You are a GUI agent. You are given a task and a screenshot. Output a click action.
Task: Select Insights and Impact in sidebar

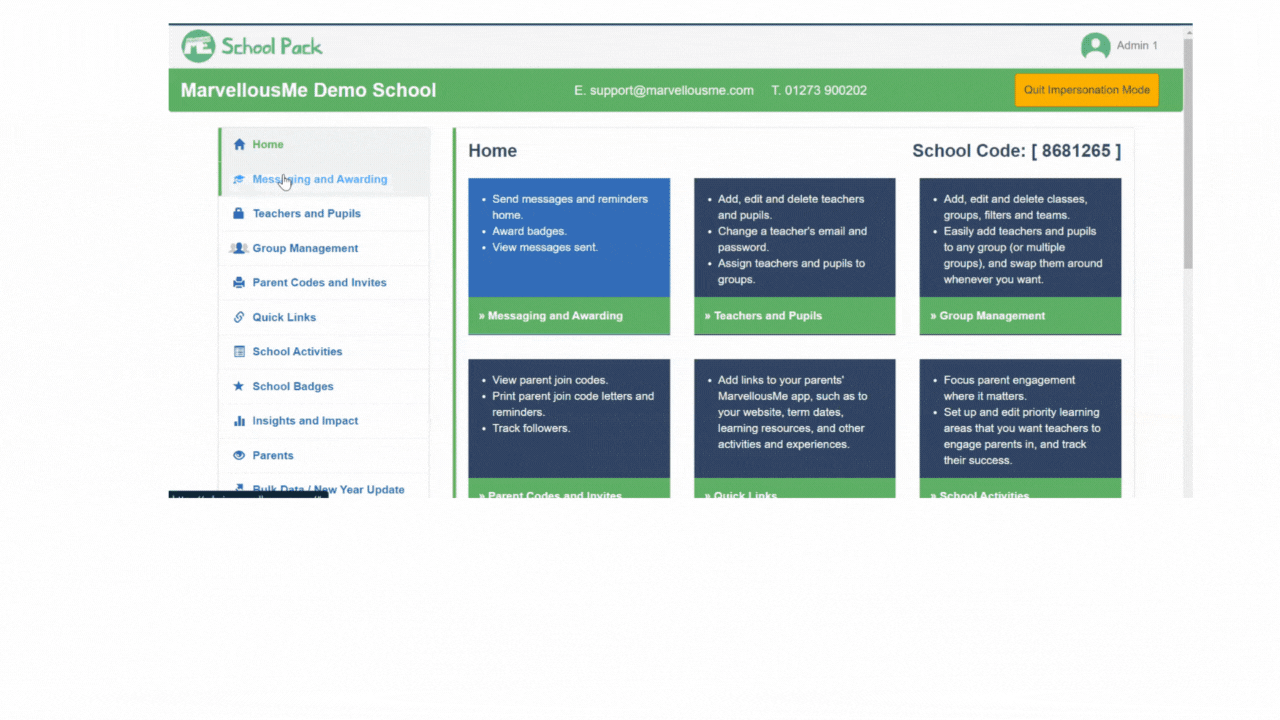(x=305, y=421)
